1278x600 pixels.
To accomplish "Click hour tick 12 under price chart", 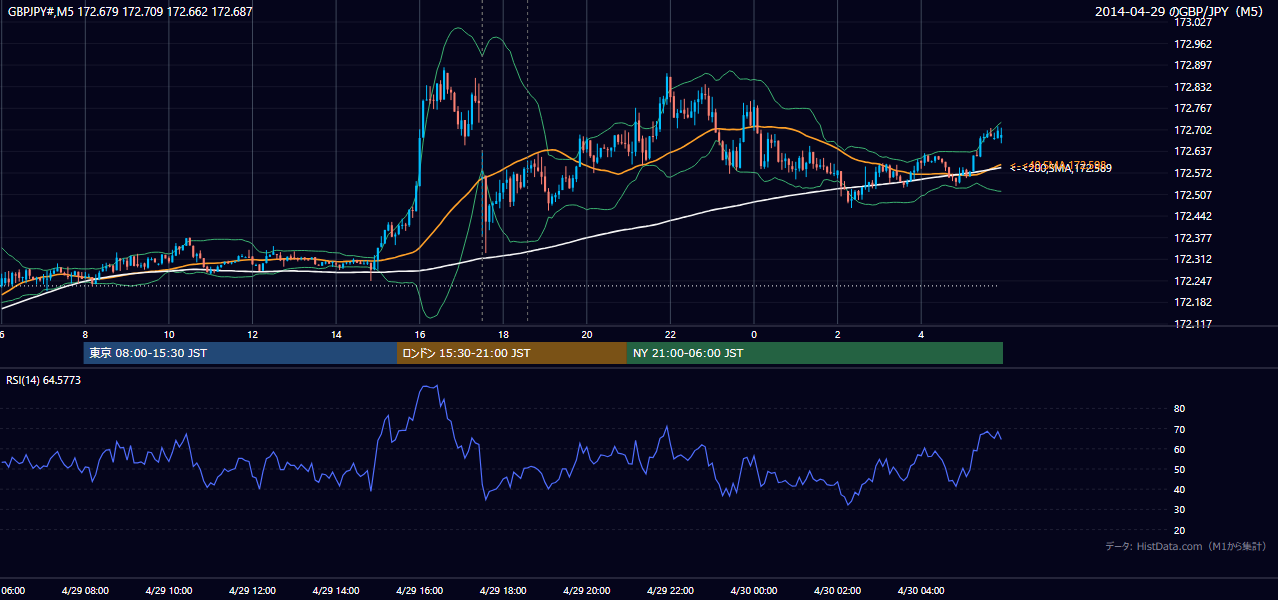I will point(252,335).
